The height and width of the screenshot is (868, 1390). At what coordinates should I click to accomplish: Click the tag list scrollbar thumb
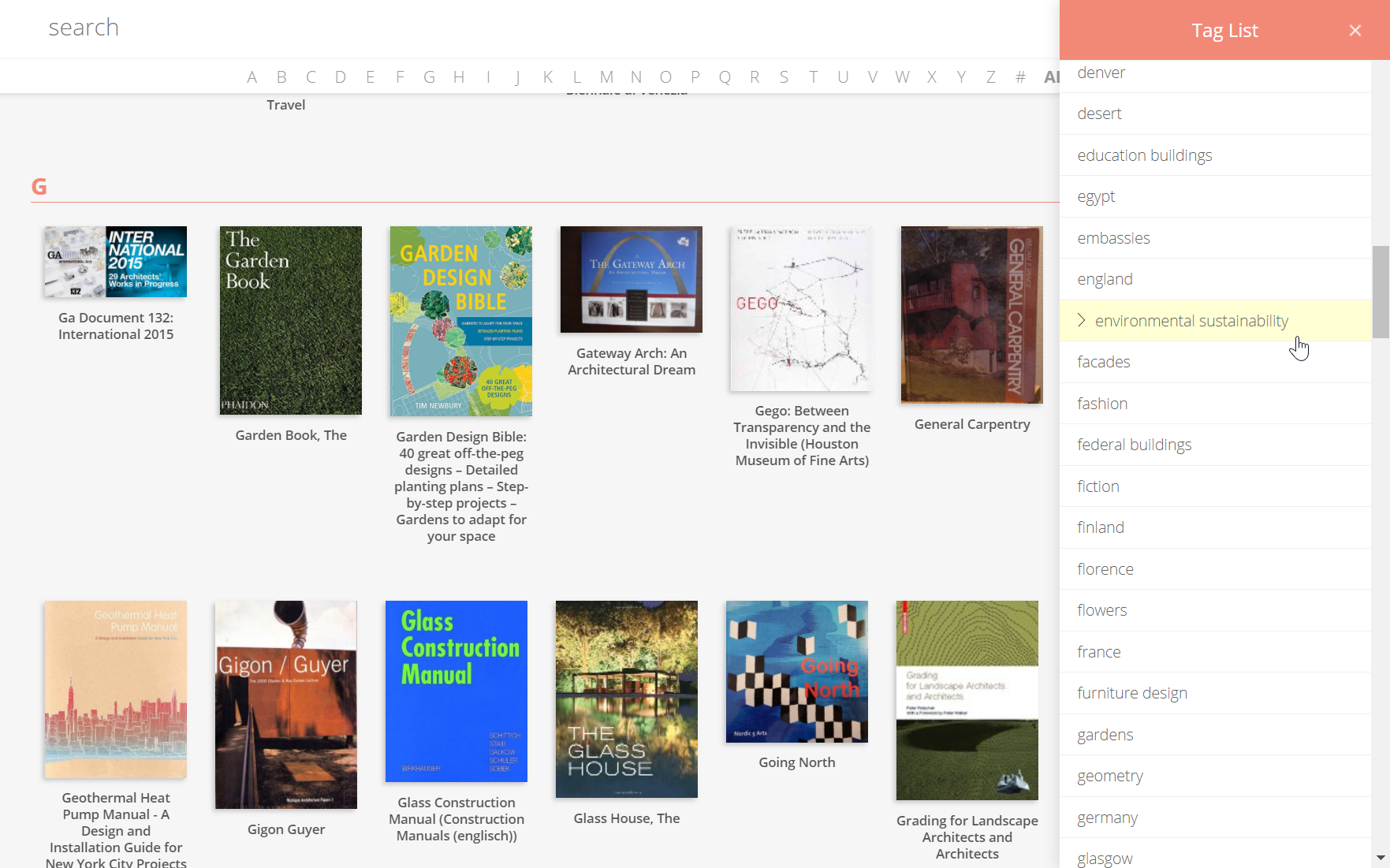pos(1381,292)
